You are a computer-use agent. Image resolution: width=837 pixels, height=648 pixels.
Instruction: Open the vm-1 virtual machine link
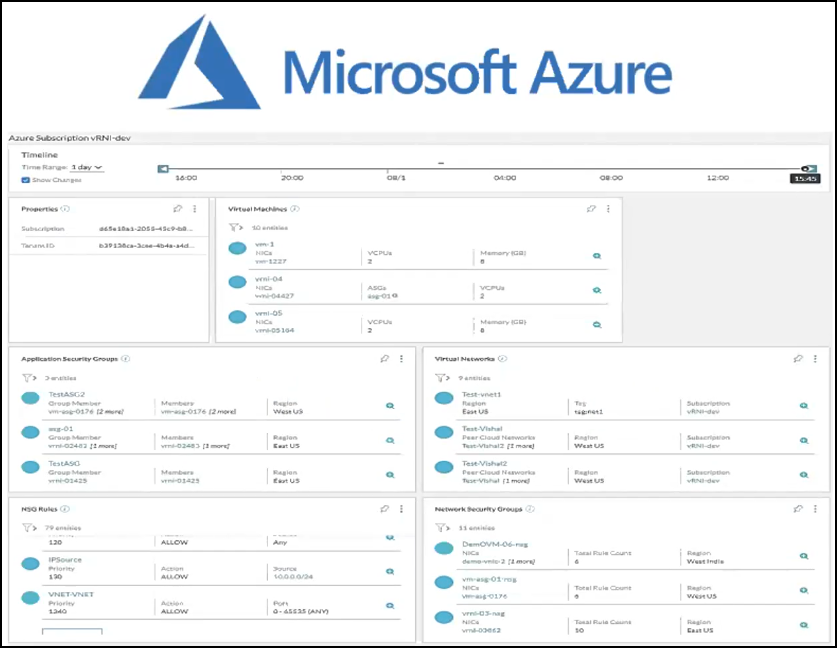[x=264, y=244]
